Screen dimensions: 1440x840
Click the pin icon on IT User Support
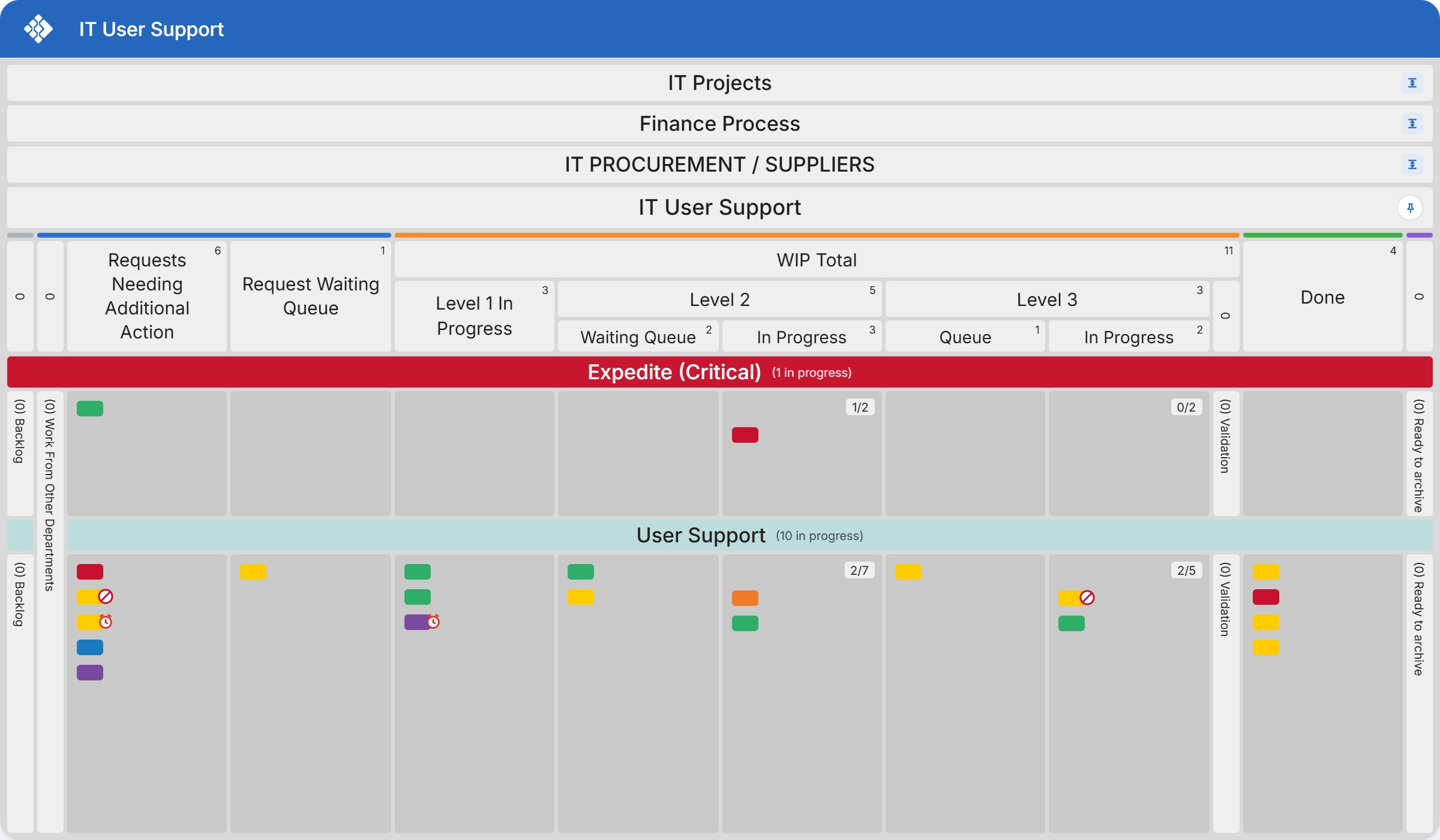(x=1410, y=208)
